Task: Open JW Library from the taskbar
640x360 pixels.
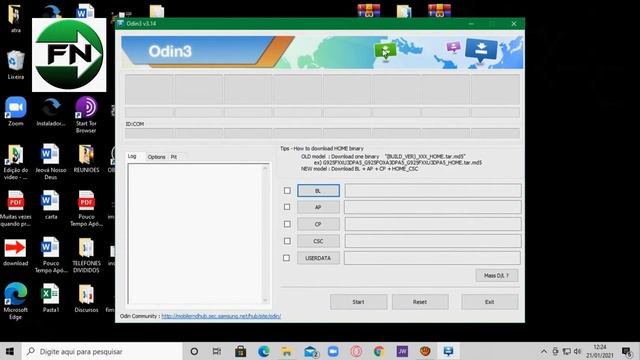Action: coord(402,351)
